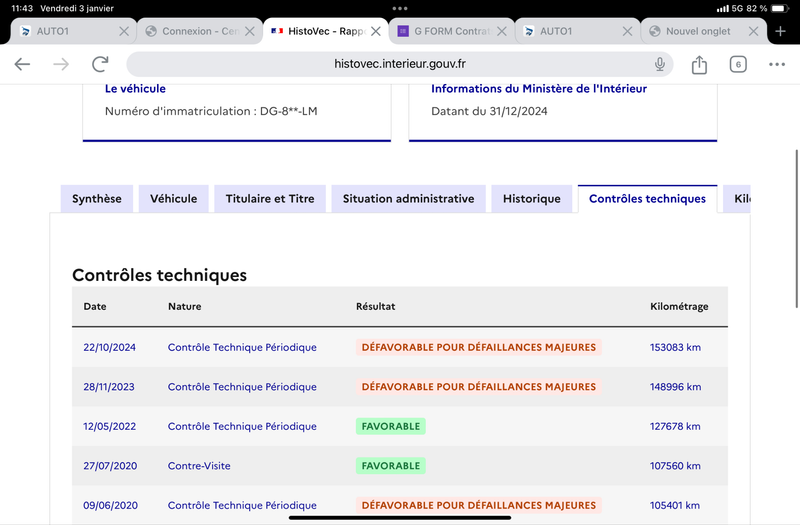800x525 pixels.
Task: Open the Titulaire et Titre tab
Action: [x=270, y=198]
